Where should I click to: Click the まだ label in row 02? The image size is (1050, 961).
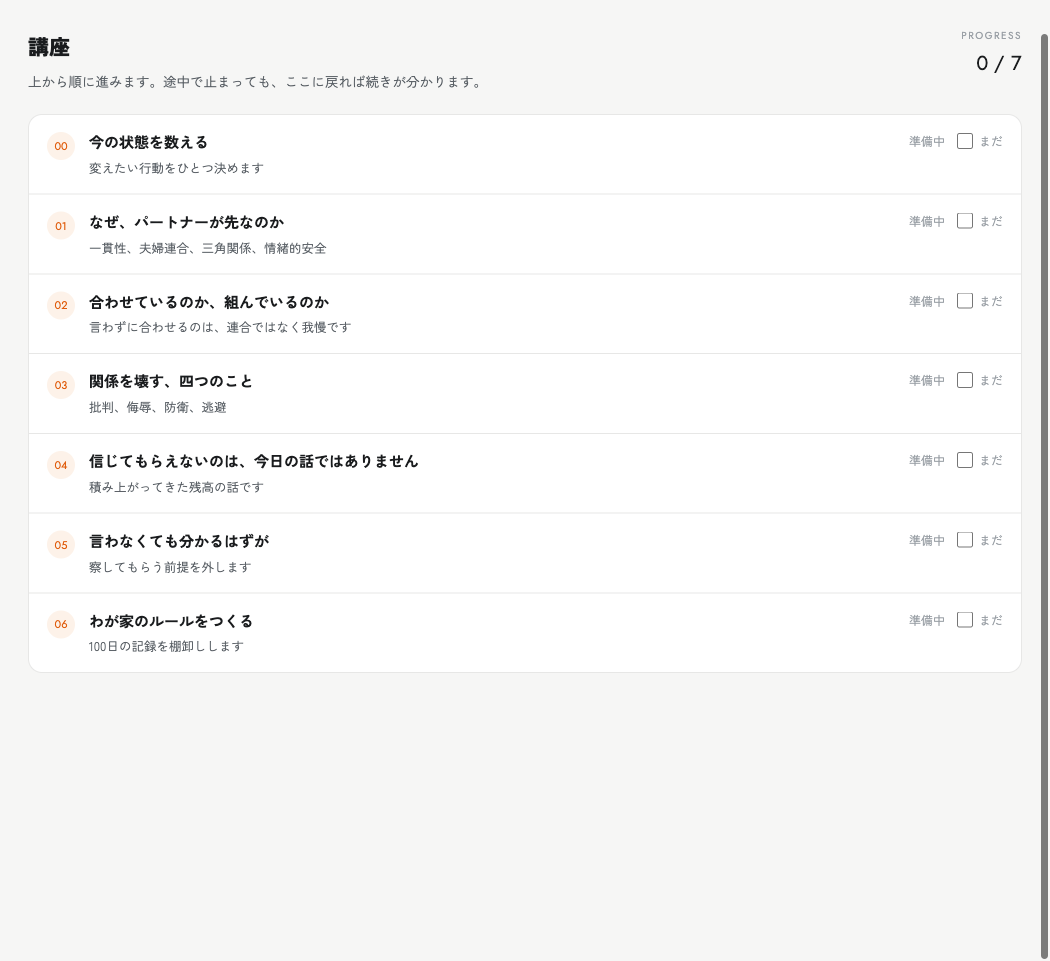991,301
